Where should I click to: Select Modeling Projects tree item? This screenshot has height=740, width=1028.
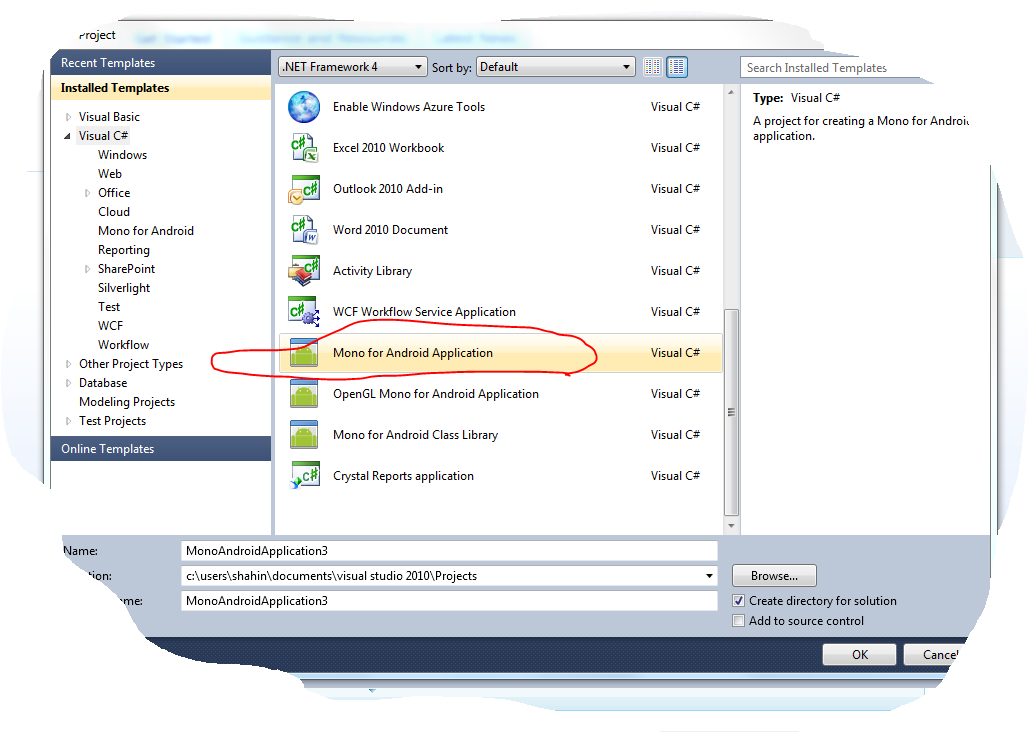127,402
